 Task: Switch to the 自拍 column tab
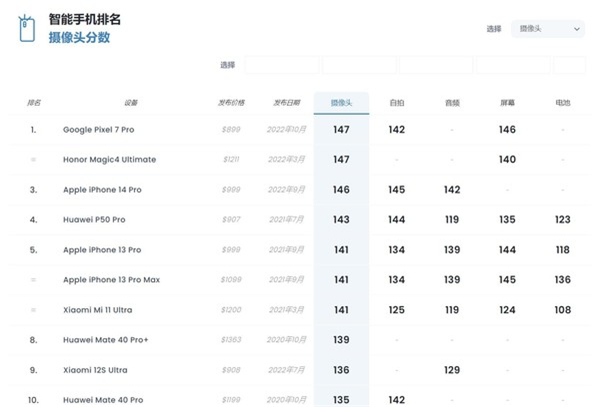[x=397, y=103]
